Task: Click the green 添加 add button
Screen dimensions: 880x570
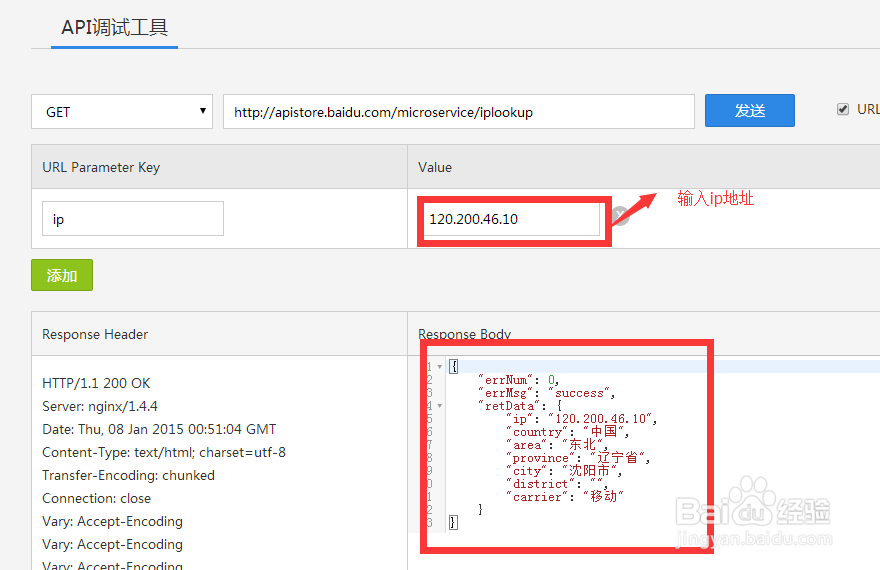Action: [62, 275]
